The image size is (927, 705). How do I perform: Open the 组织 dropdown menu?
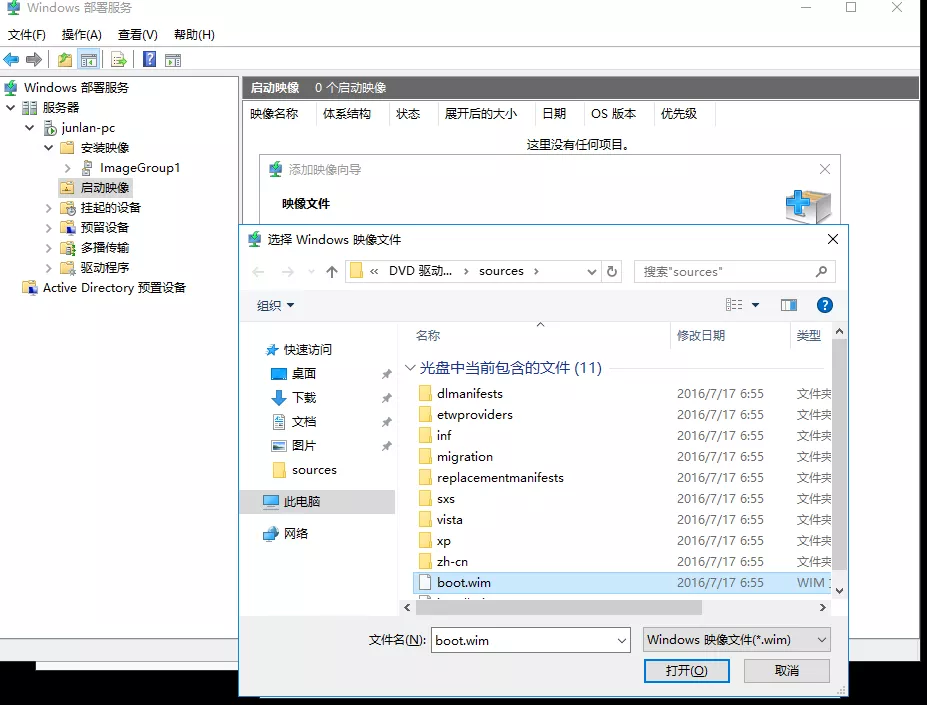pos(276,305)
